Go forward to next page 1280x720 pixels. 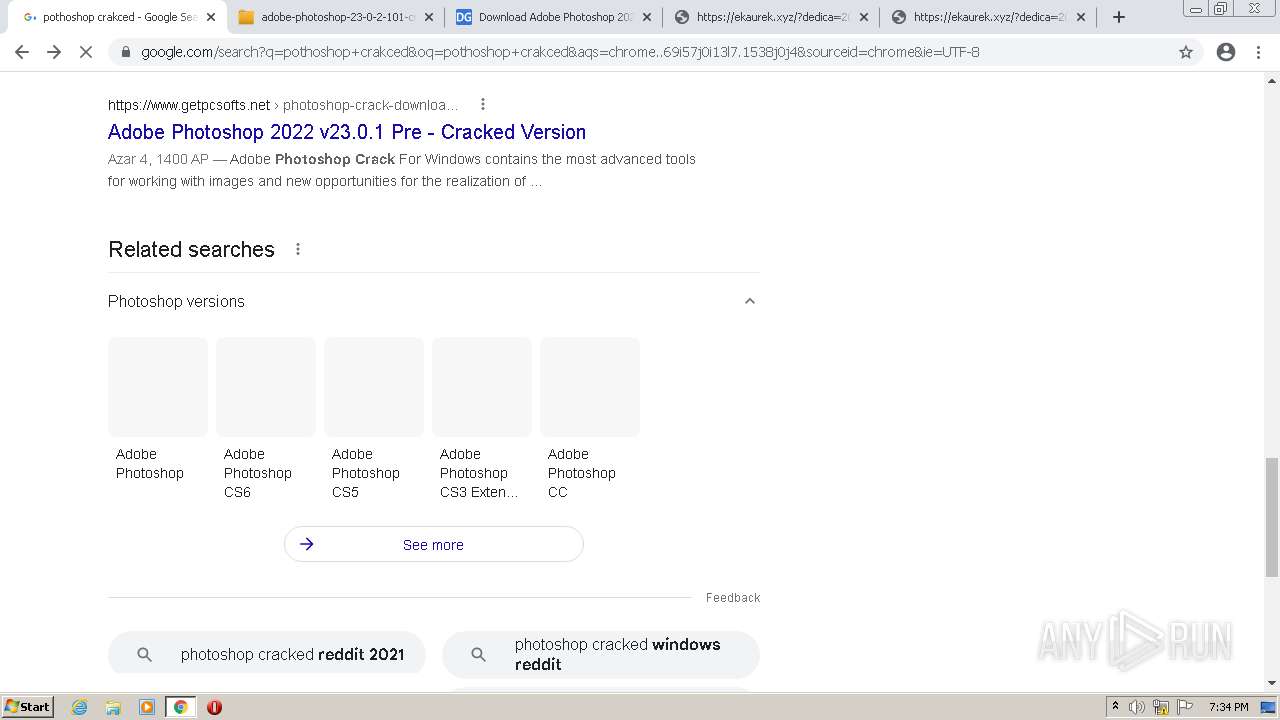pyautogui.click(x=54, y=52)
